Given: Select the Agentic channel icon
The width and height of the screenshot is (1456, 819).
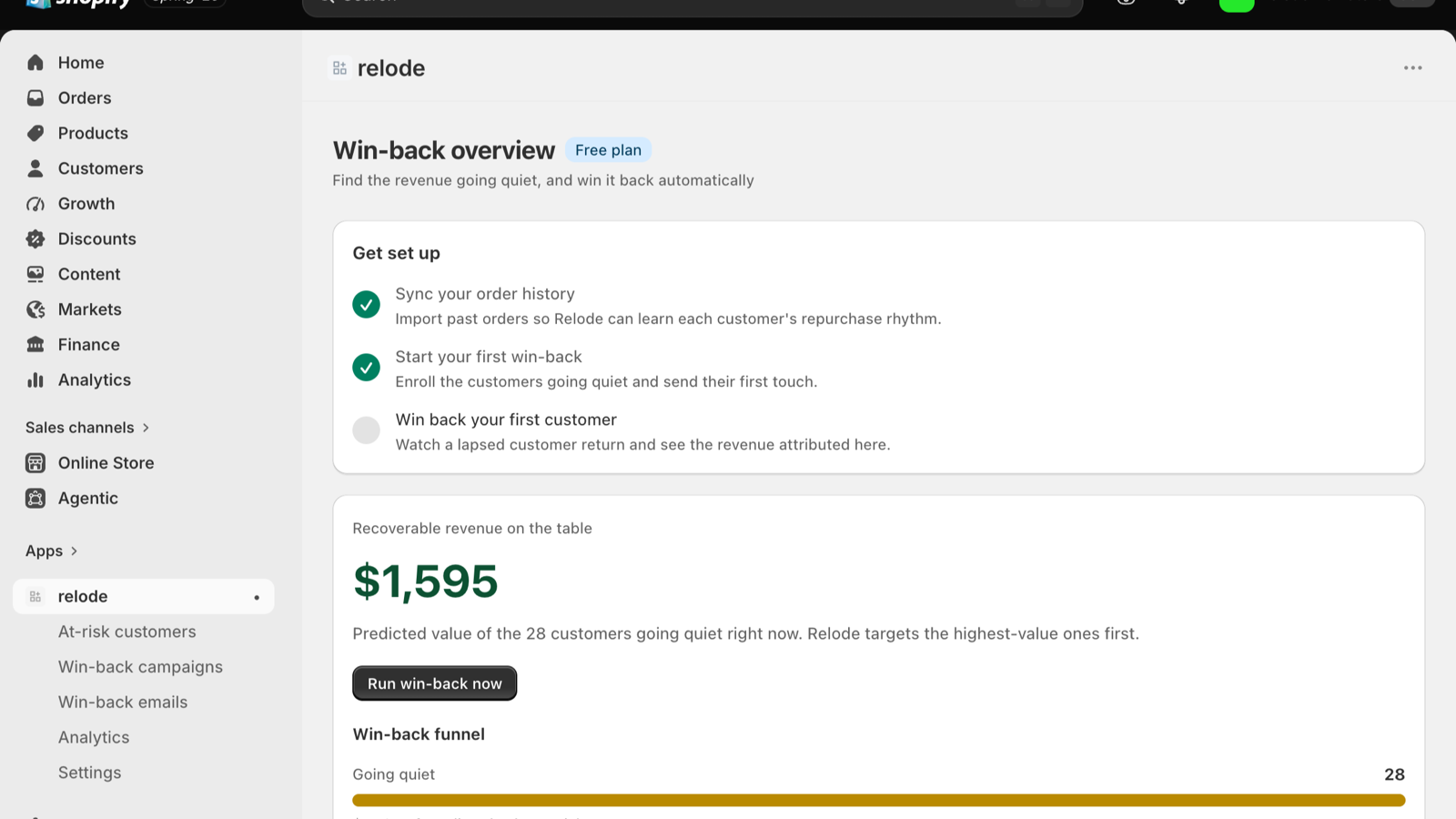Looking at the screenshot, I should pos(35,499).
